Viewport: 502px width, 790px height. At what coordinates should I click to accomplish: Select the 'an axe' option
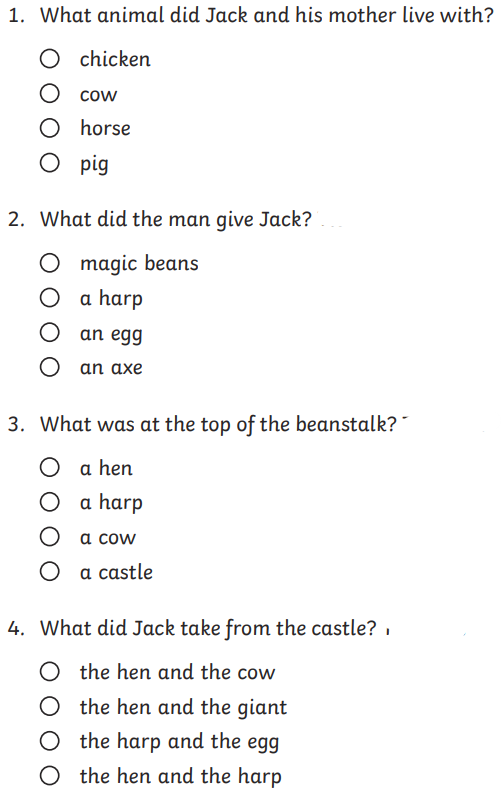click(50, 367)
